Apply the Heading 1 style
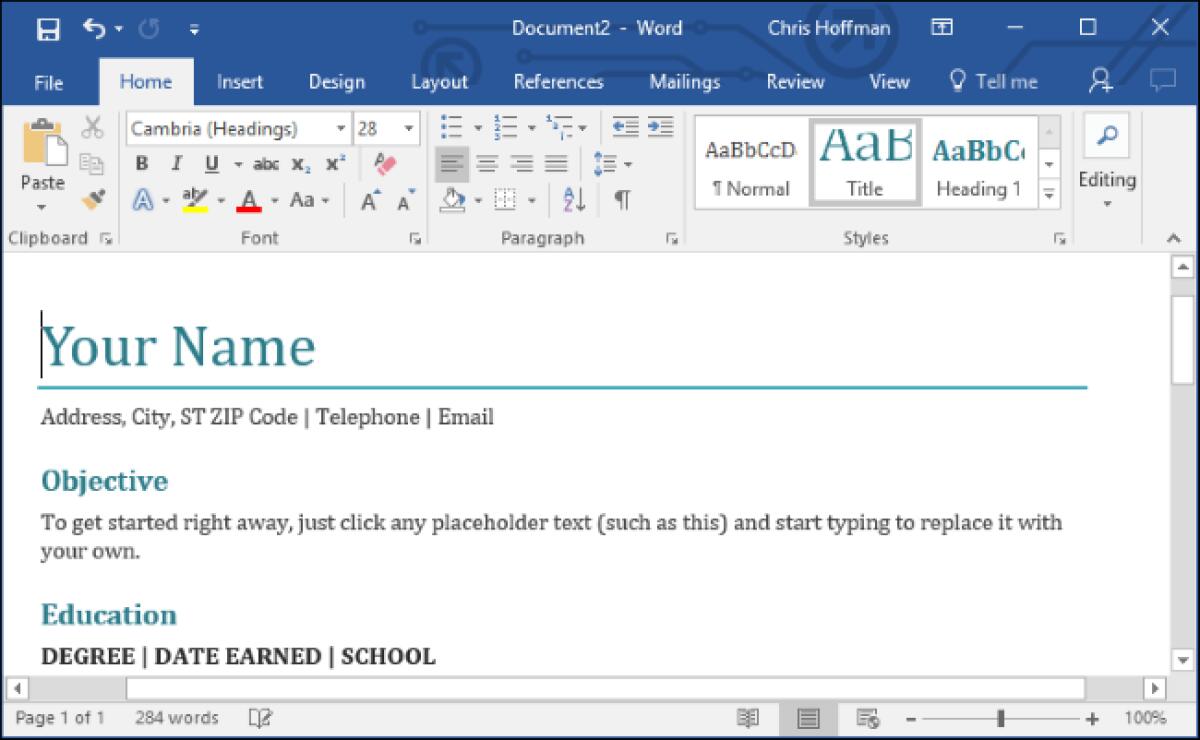1200x740 pixels. pos(979,162)
